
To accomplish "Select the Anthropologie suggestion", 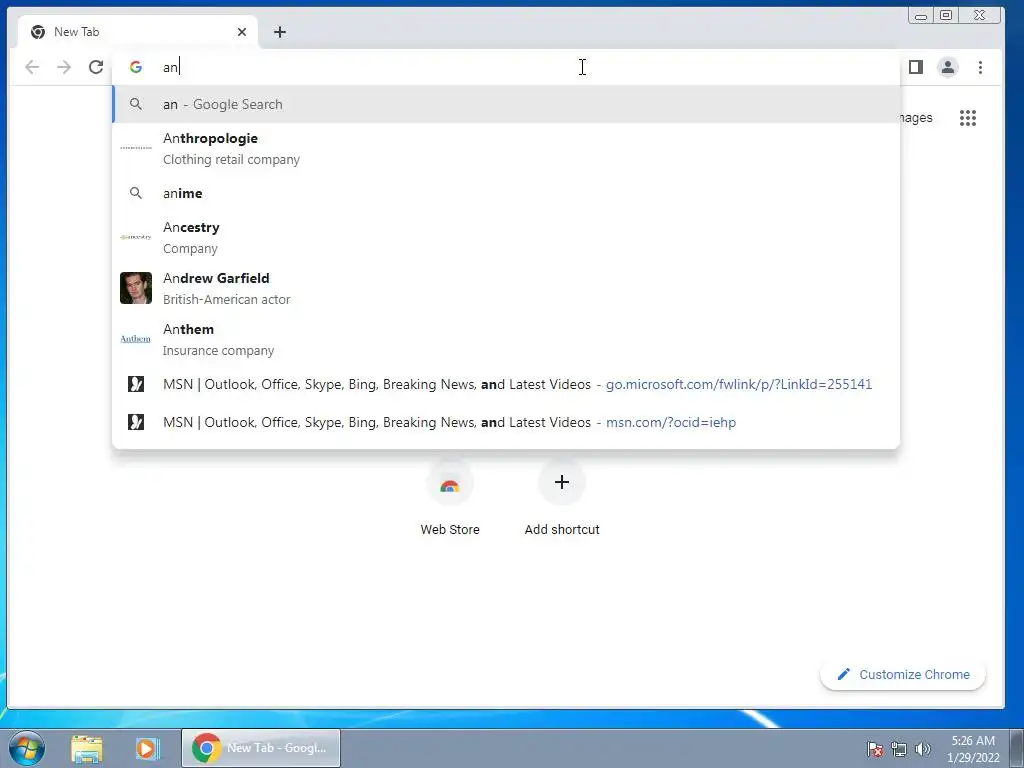I will [506, 149].
